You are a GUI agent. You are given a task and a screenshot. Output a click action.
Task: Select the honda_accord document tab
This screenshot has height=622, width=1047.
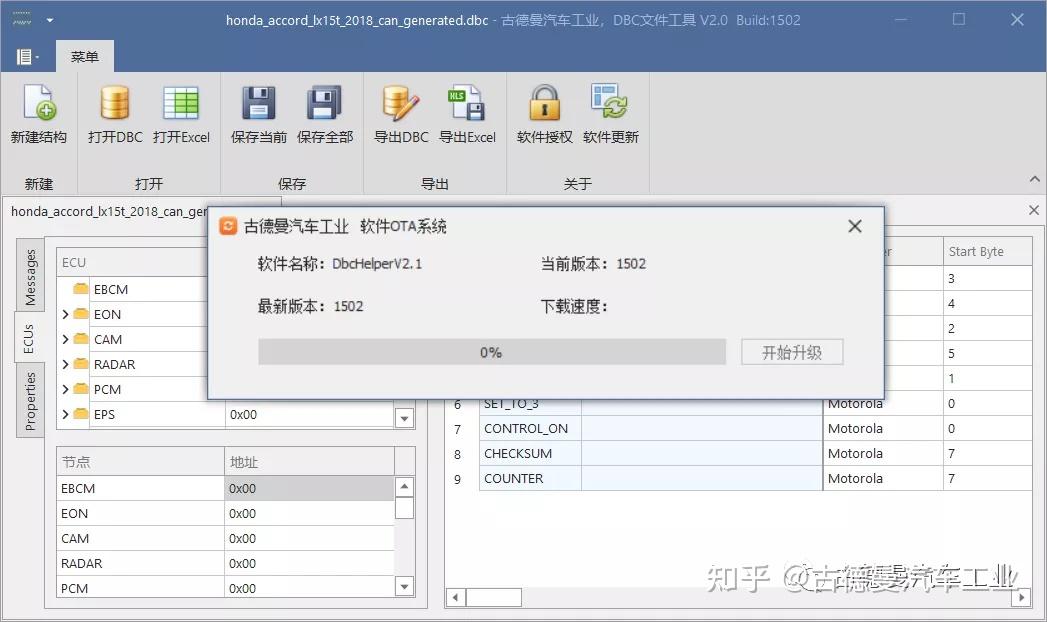pos(108,212)
